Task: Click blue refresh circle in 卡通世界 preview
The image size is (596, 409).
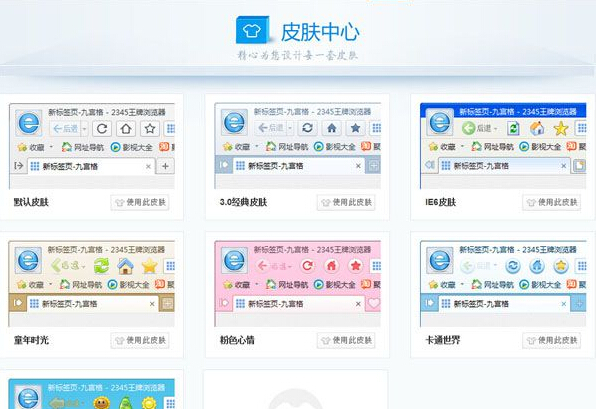Action: (x=513, y=266)
